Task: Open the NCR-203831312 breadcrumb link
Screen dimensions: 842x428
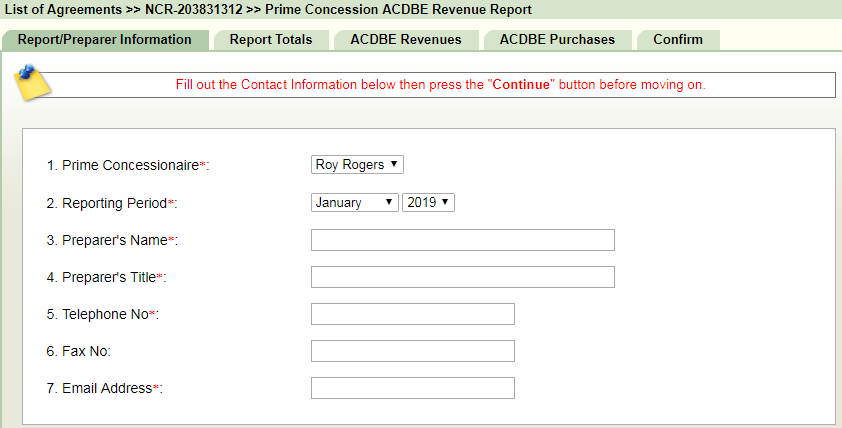Action: (192, 9)
